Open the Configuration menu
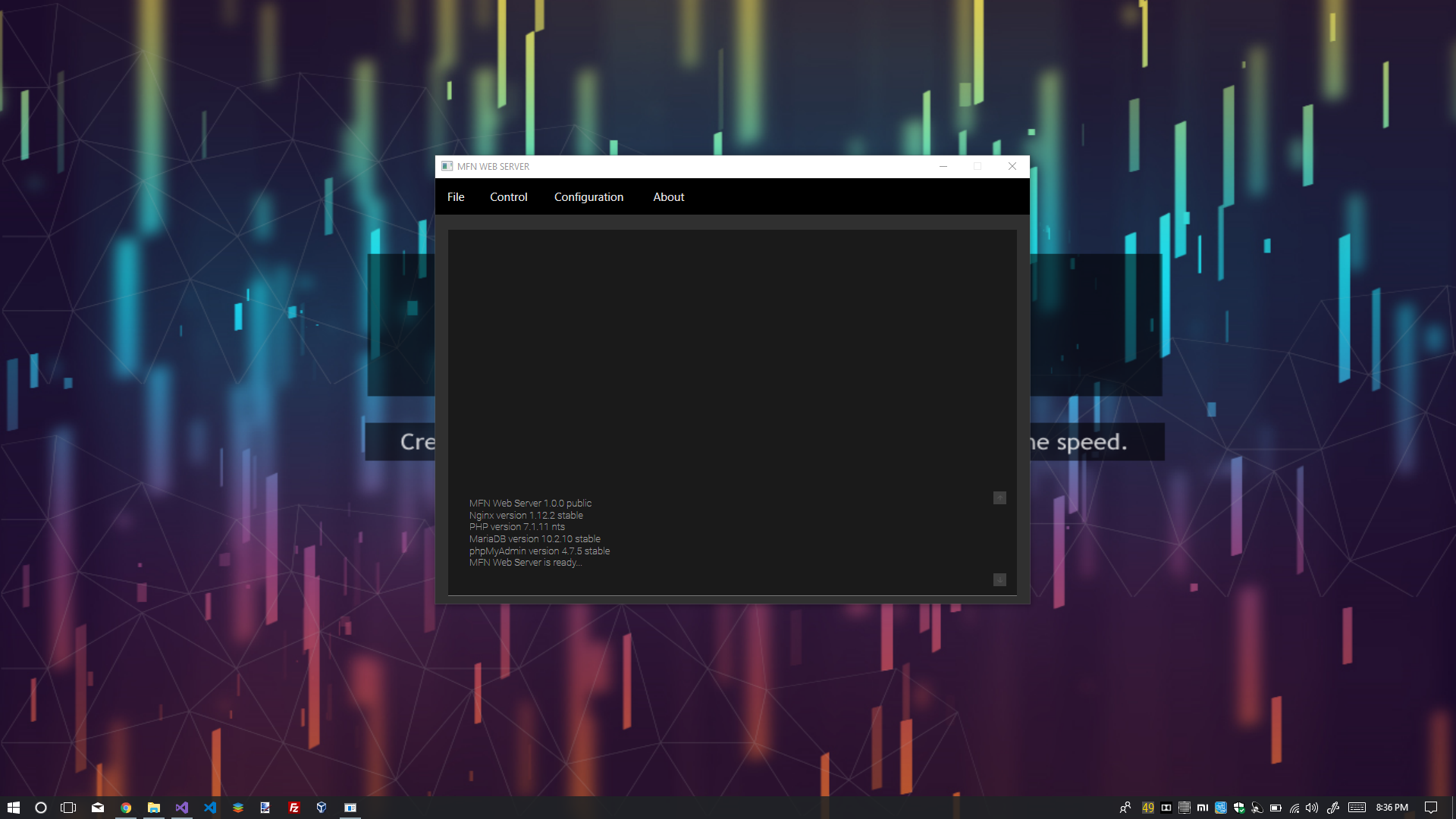Screen dimensions: 1456x819 click(x=588, y=197)
